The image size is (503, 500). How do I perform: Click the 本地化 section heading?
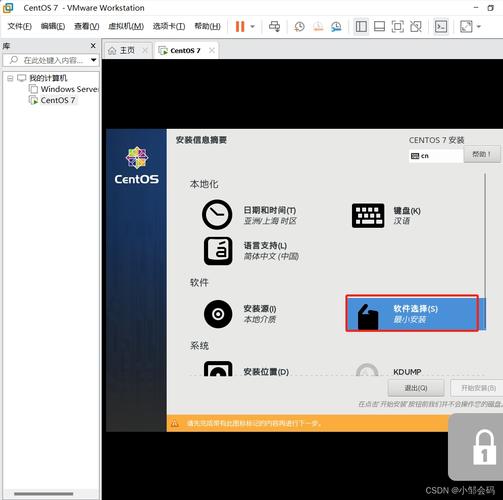tap(204, 184)
